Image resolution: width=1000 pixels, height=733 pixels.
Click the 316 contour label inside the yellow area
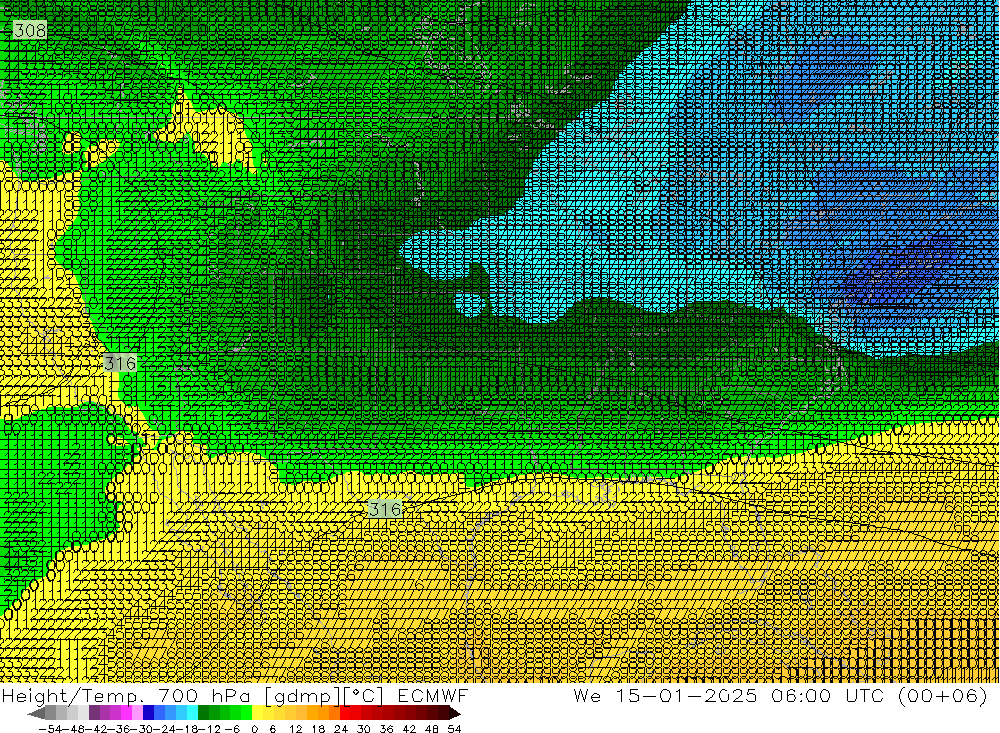tap(385, 508)
